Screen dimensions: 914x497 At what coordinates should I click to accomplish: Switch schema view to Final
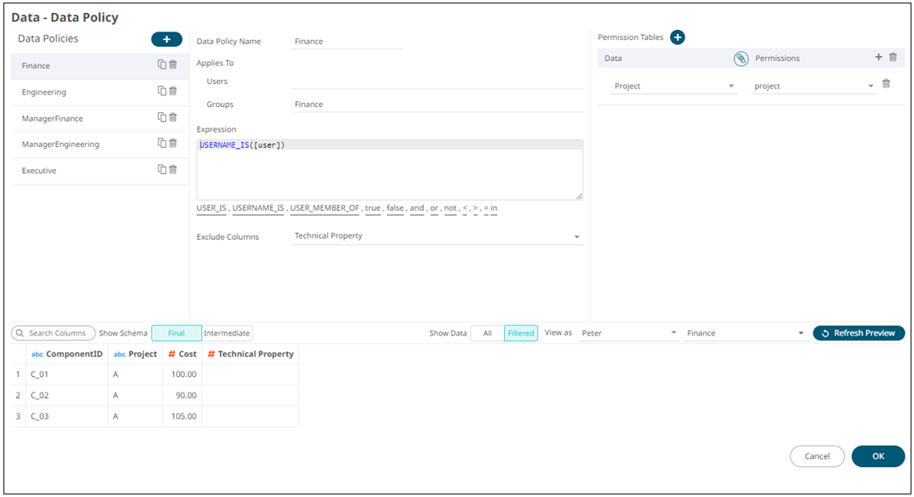(176, 333)
